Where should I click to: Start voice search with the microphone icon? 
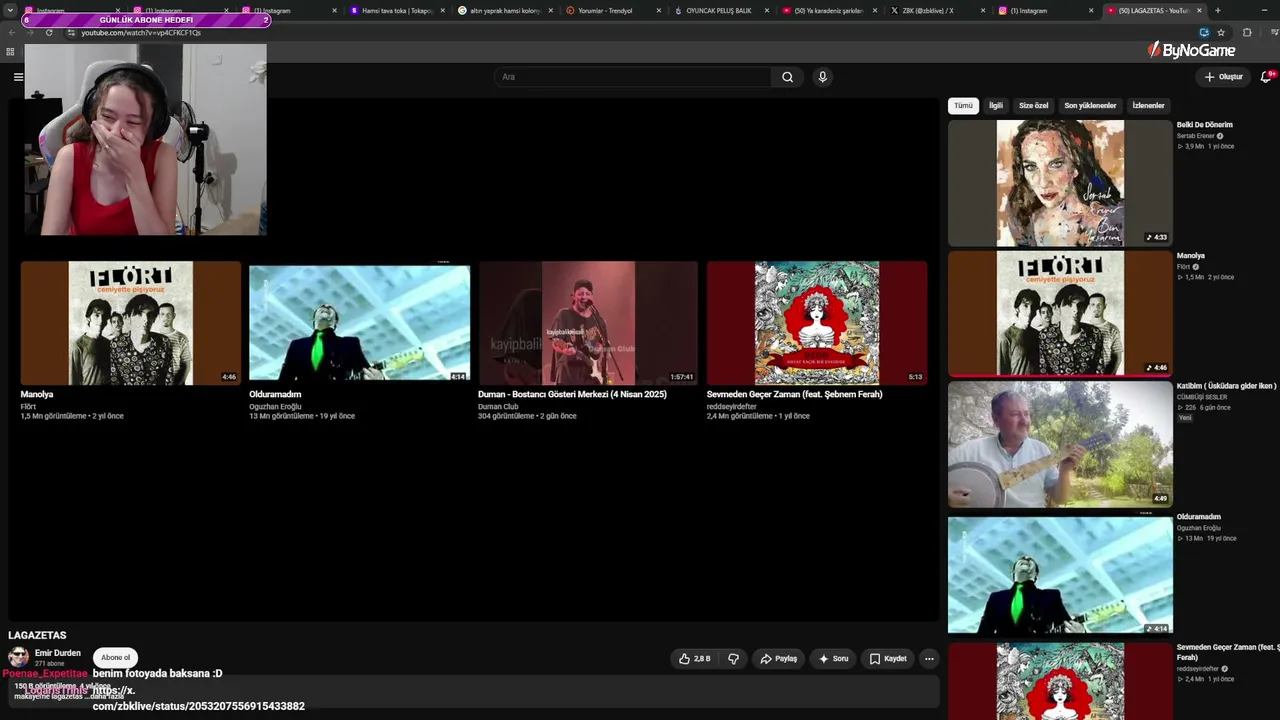[822, 77]
